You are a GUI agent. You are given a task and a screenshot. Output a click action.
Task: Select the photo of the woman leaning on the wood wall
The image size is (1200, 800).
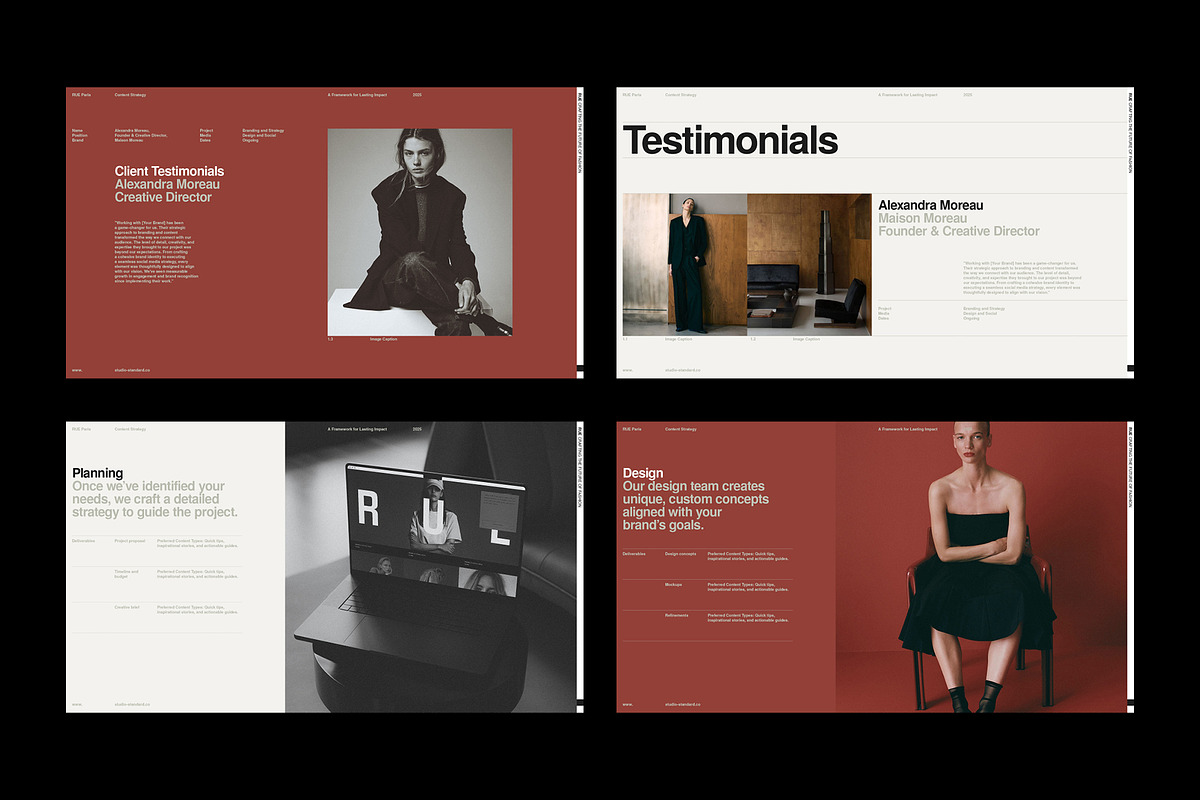(x=685, y=264)
